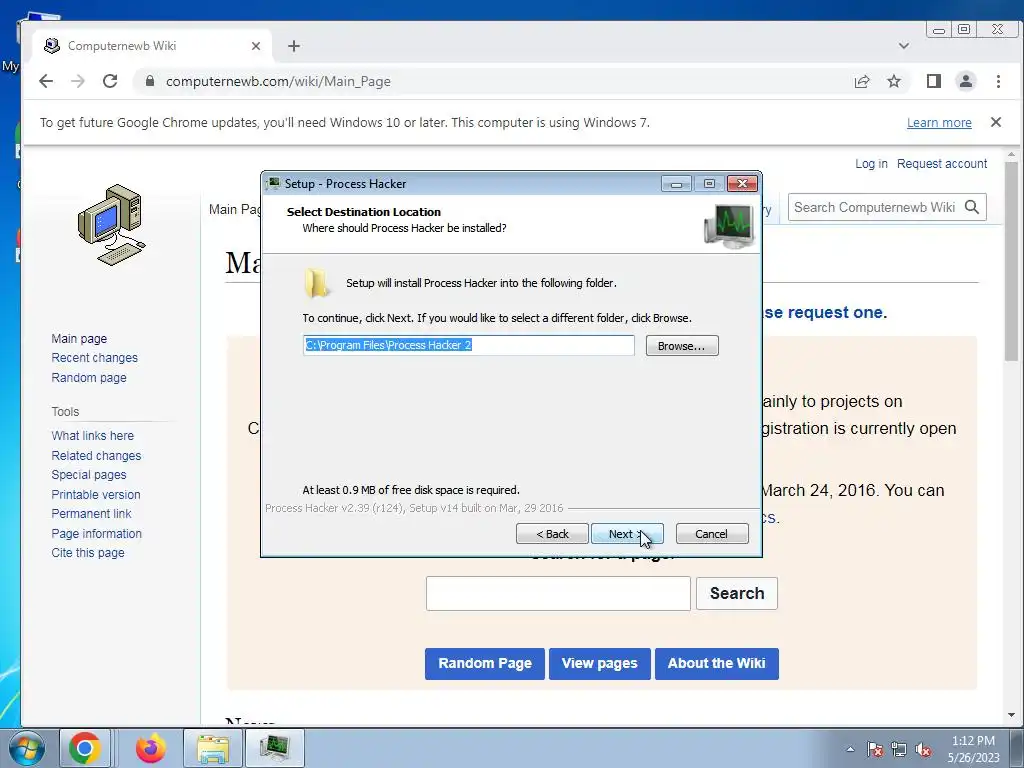Open What links here
1024x768 pixels.
93,436
